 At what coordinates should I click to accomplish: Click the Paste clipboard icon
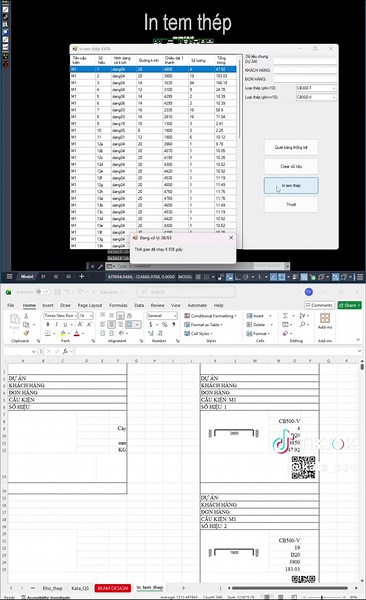coord(15,319)
